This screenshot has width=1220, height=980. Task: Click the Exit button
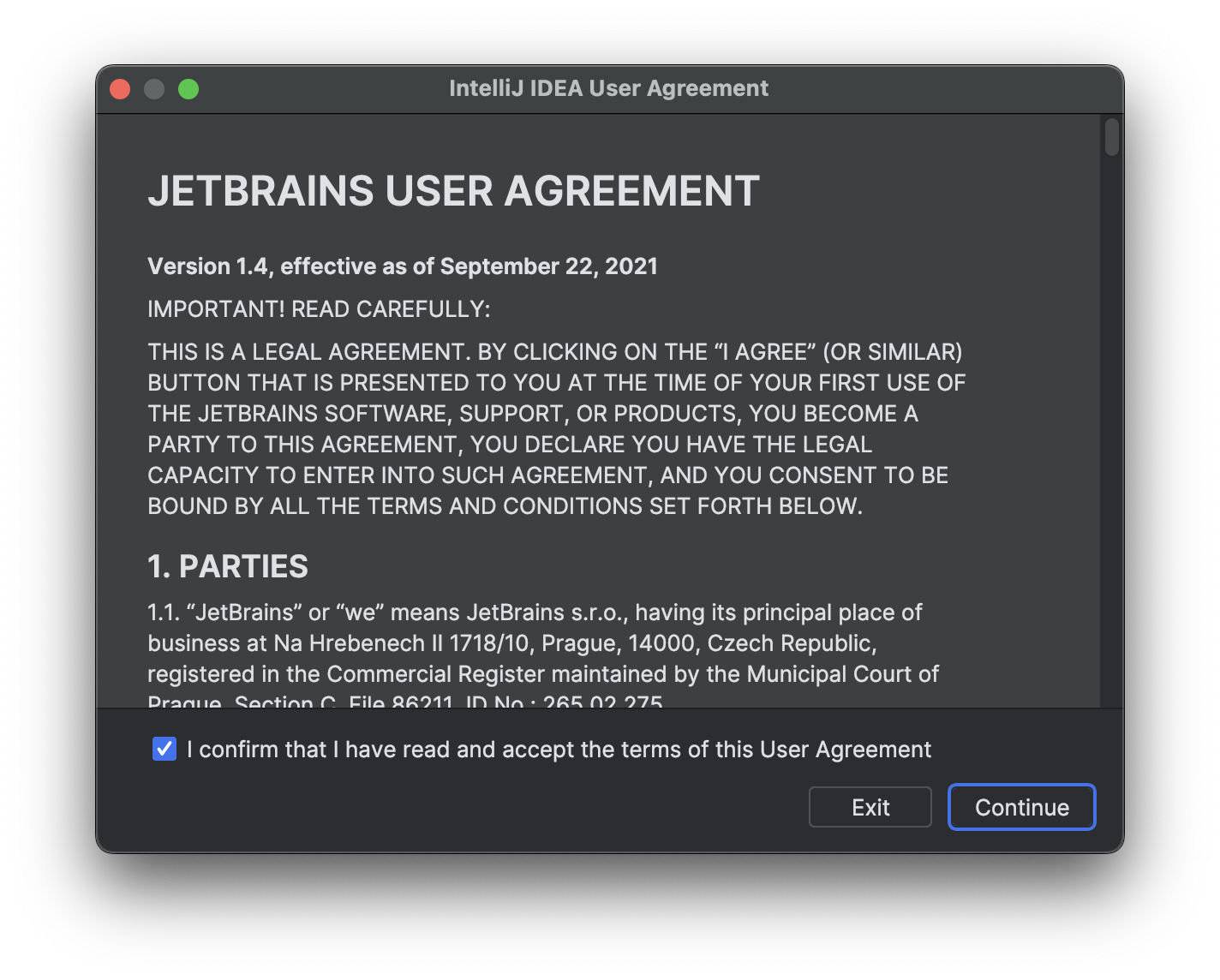coord(870,807)
